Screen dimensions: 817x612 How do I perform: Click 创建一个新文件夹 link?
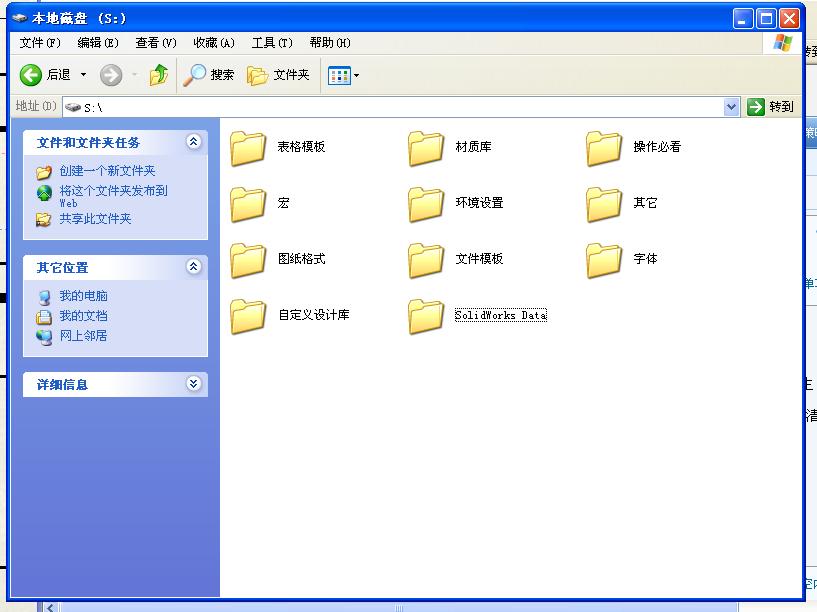[107, 171]
